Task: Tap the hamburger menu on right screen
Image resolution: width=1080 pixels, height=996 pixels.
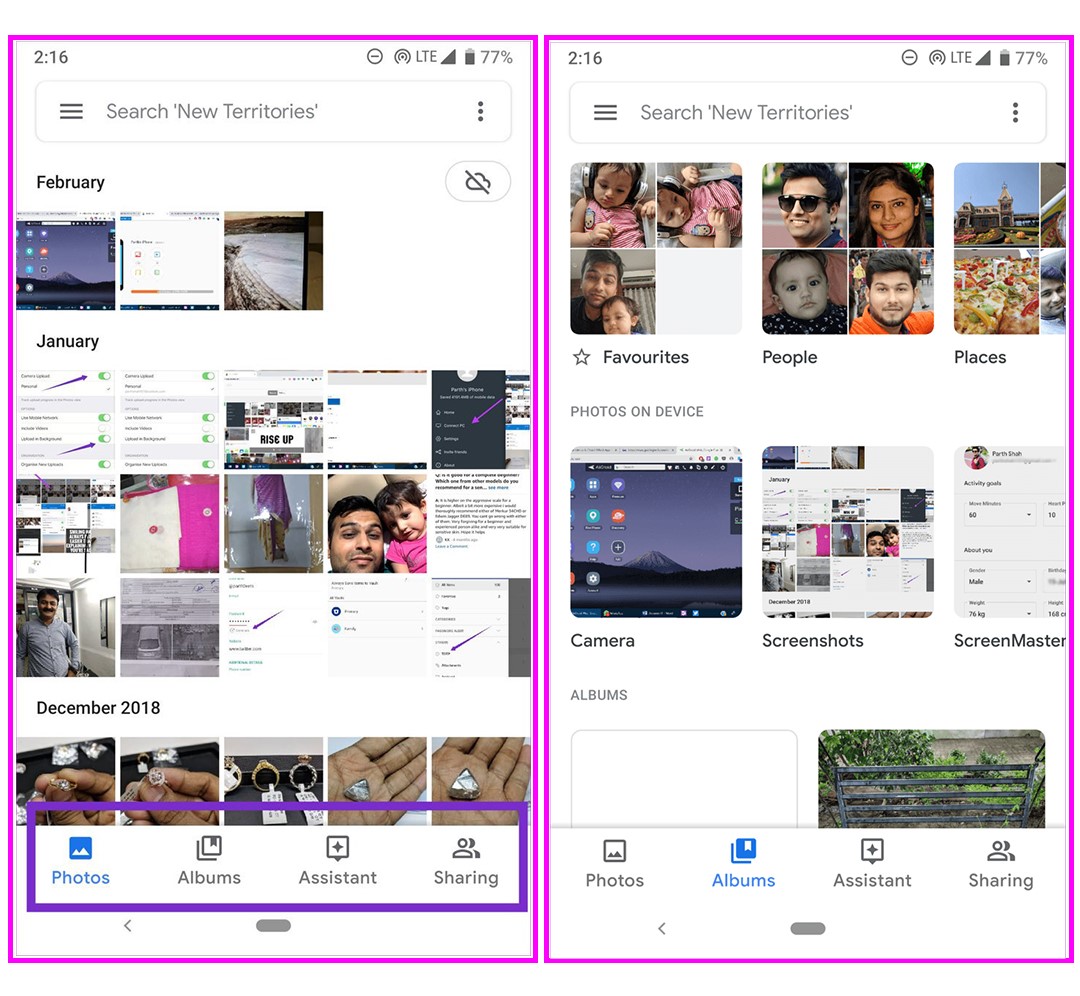Action: point(605,113)
